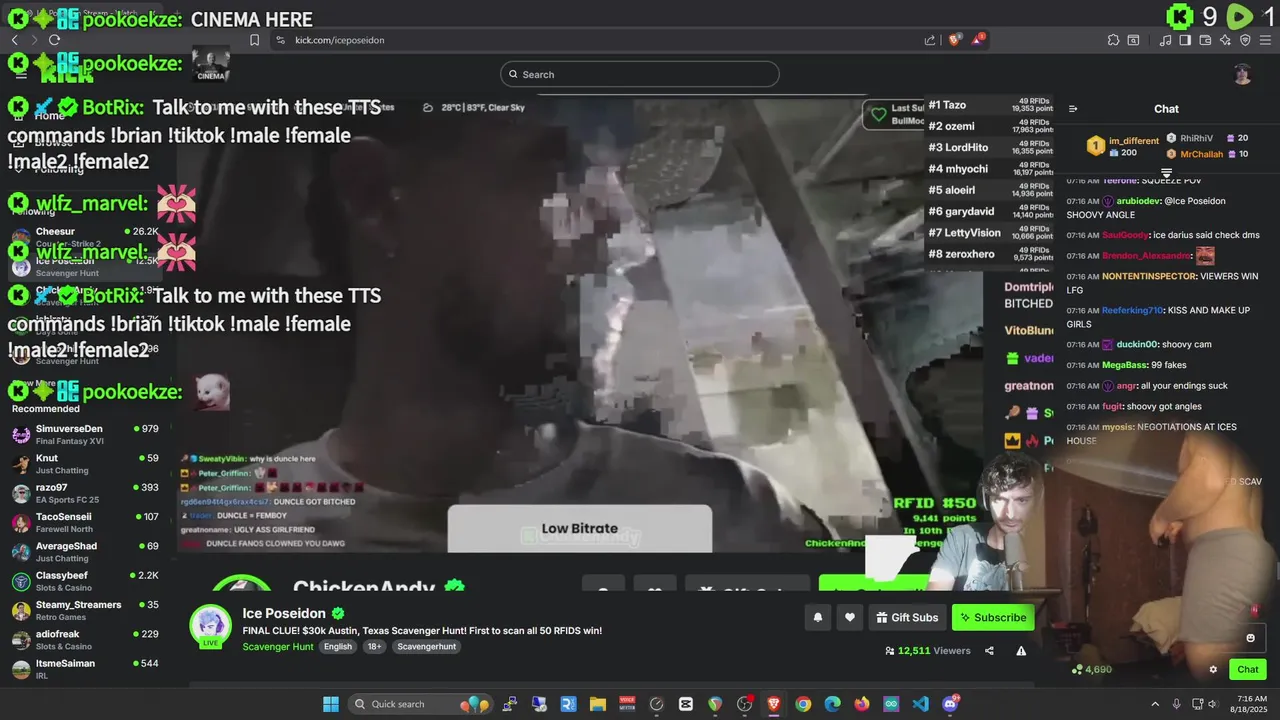Viewport: 1280px width, 720px height.
Task: Click the English language tag
Action: [338, 647]
